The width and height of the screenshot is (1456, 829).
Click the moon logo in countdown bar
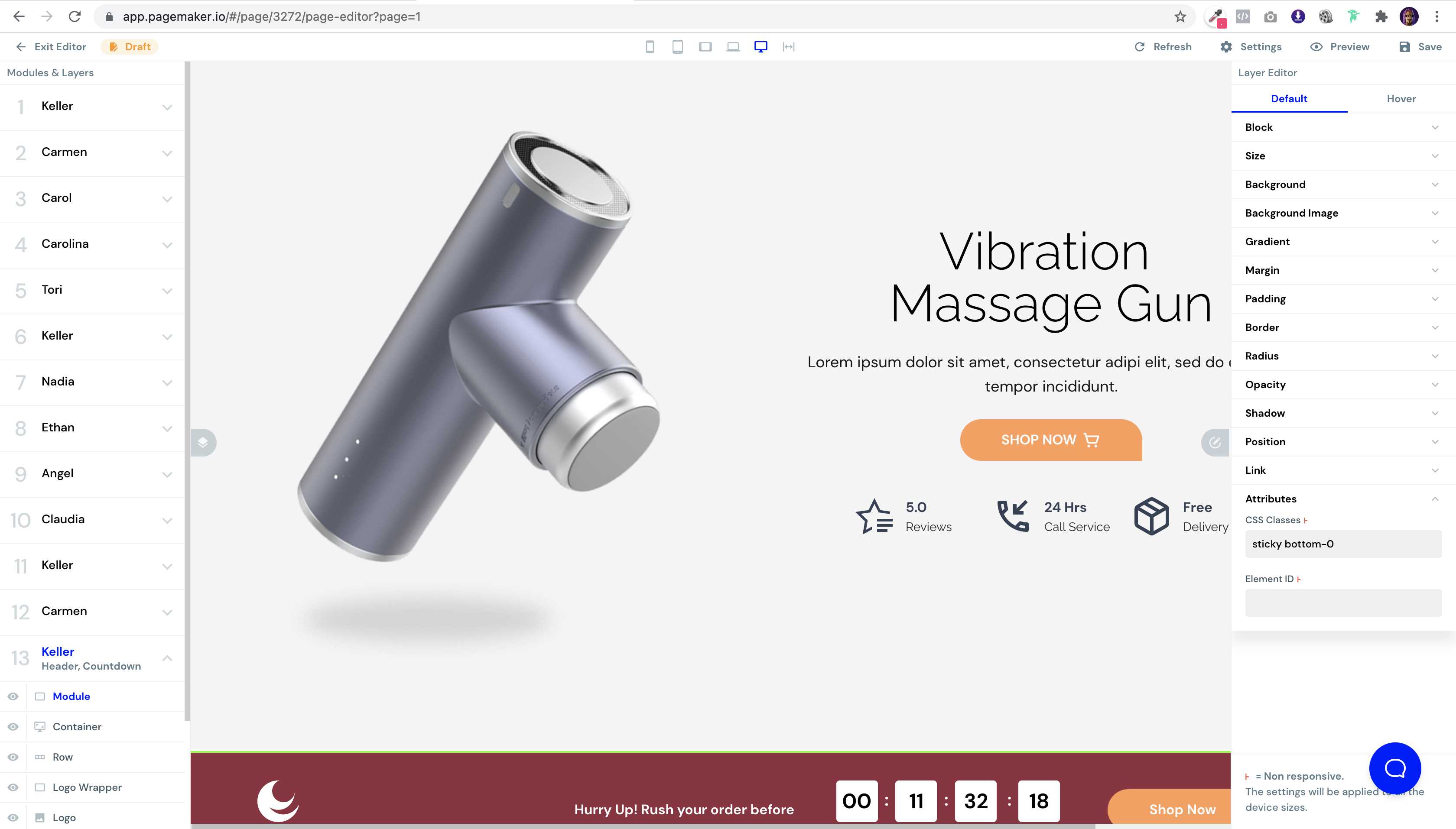point(279,800)
